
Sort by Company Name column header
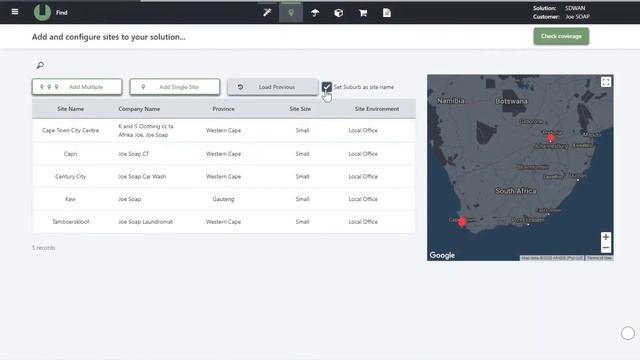click(x=139, y=109)
